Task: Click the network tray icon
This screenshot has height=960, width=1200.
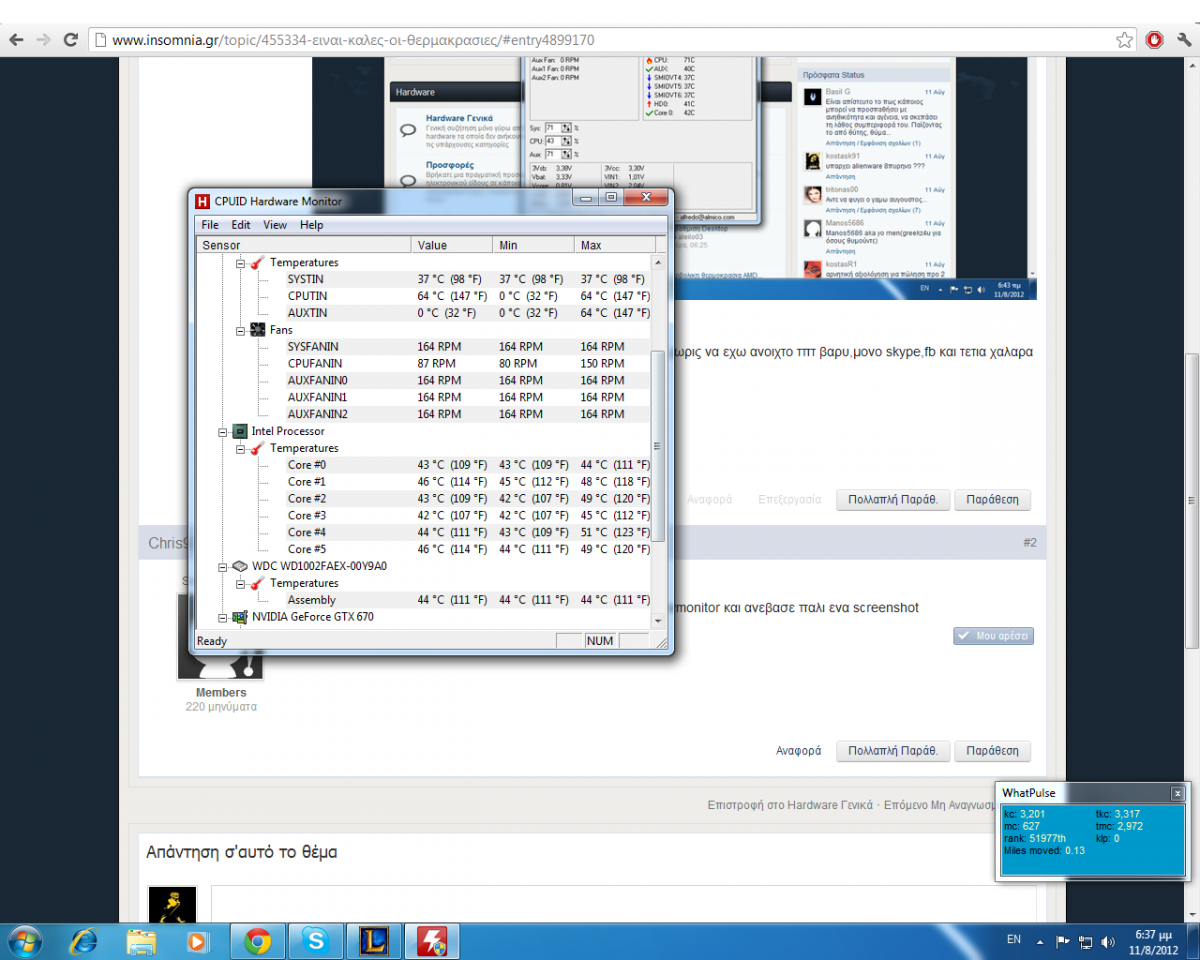Action: 1085,942
